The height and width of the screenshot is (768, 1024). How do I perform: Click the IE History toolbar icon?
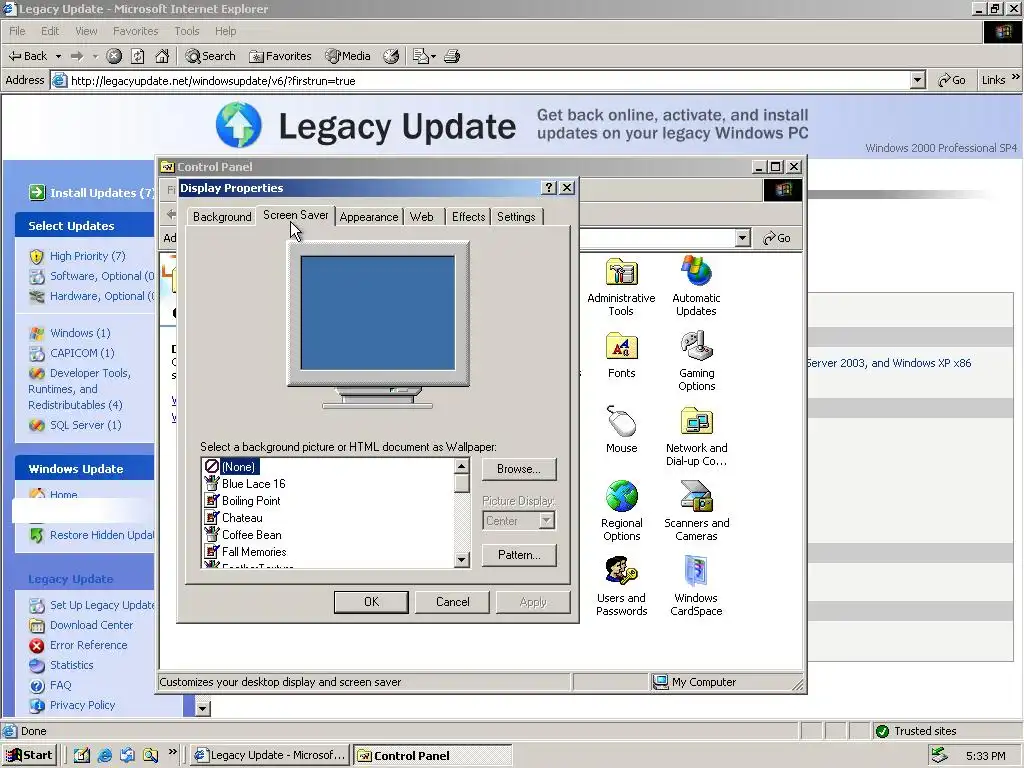pyautogui.click(x=391, y=56)
